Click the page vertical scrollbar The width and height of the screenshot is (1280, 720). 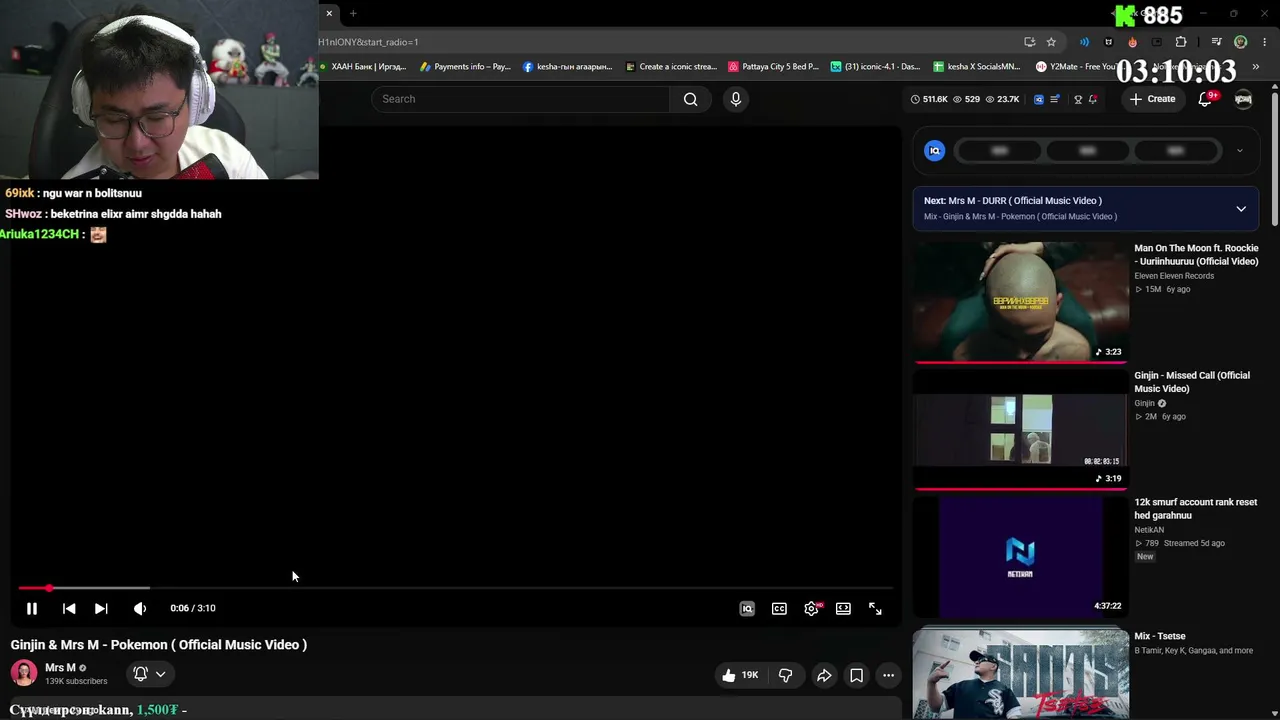(1275, 160)
